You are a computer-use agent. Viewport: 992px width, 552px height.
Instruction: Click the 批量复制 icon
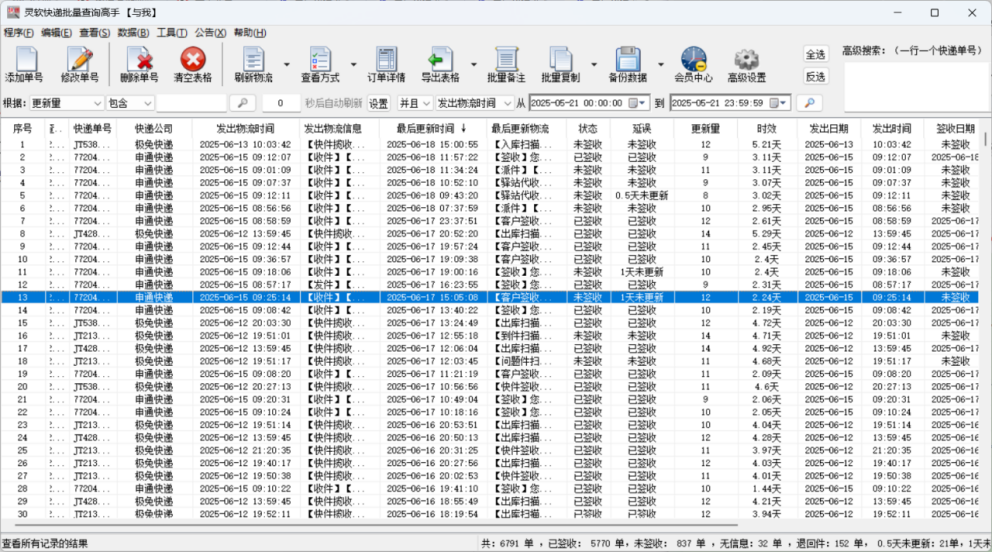561,59
